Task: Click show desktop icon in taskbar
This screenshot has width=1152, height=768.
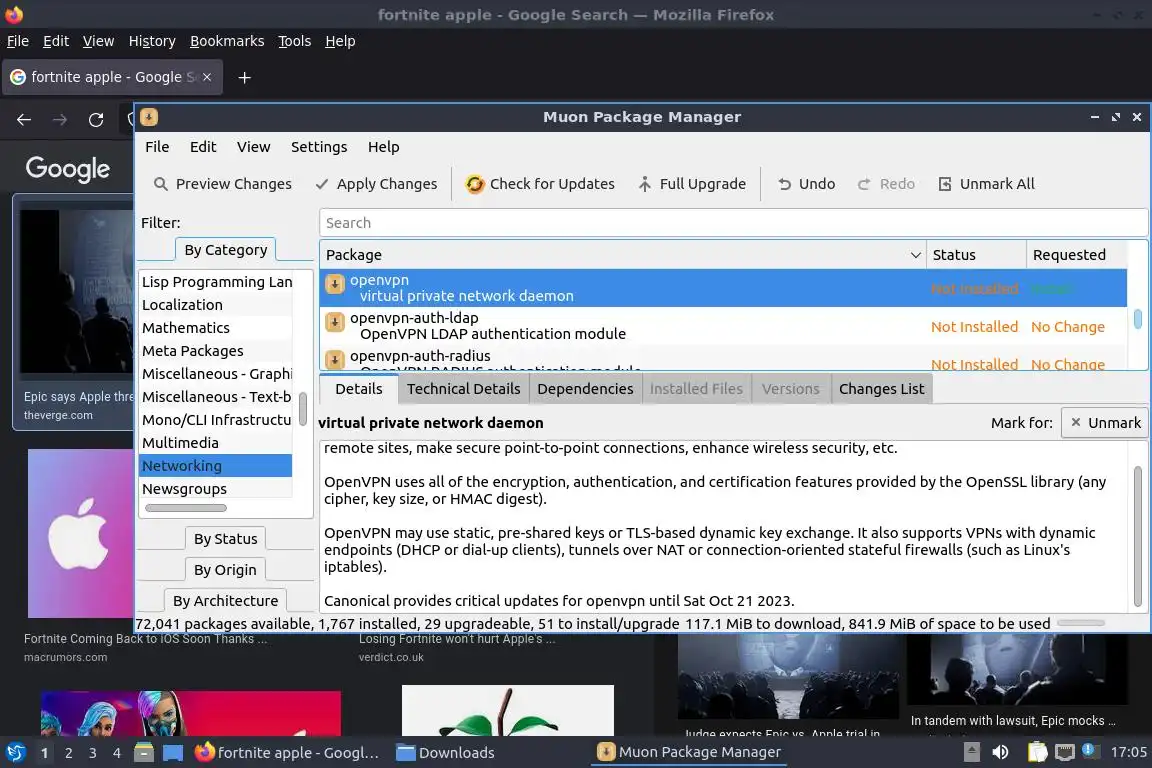Action: coord(173,753)
